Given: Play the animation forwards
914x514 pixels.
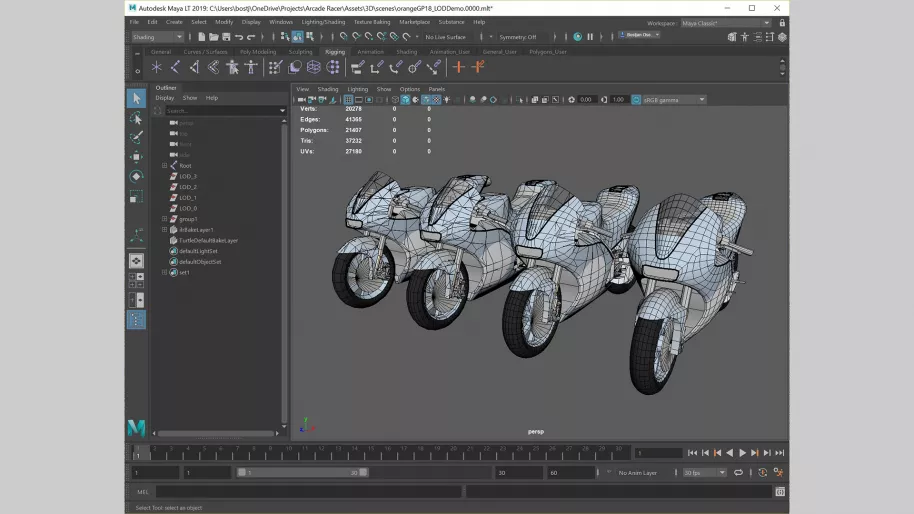Looking at the screenshot, I should tap(742, 453).
